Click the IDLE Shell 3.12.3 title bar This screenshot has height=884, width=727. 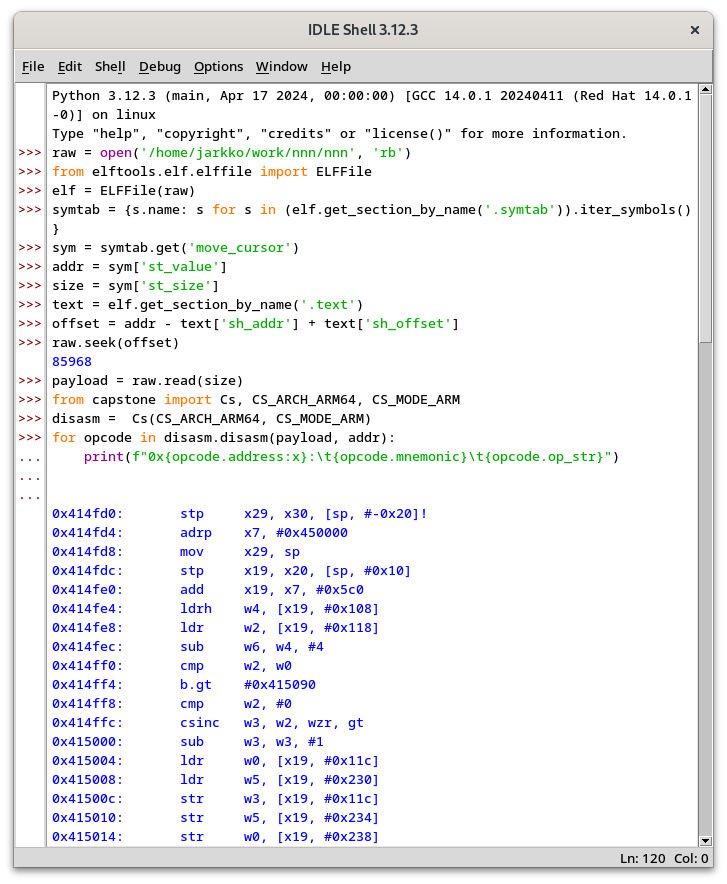[x=363, y=30]
